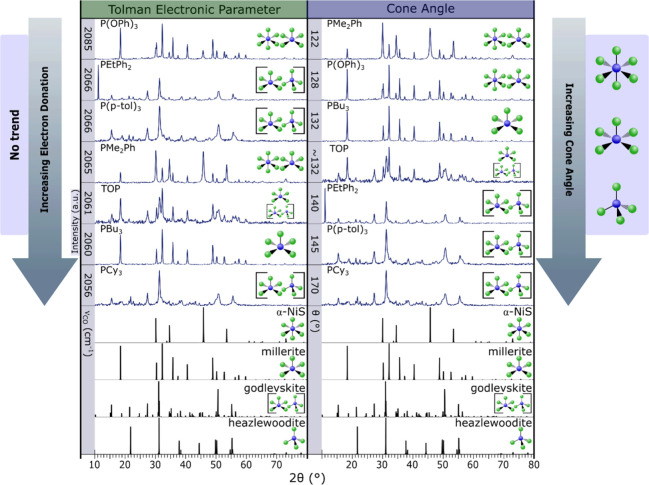The height and width of the screenshot is (485, 649).
Task: Click the 2066 value beside PEtPh2
Action: (x=88, y=80)
